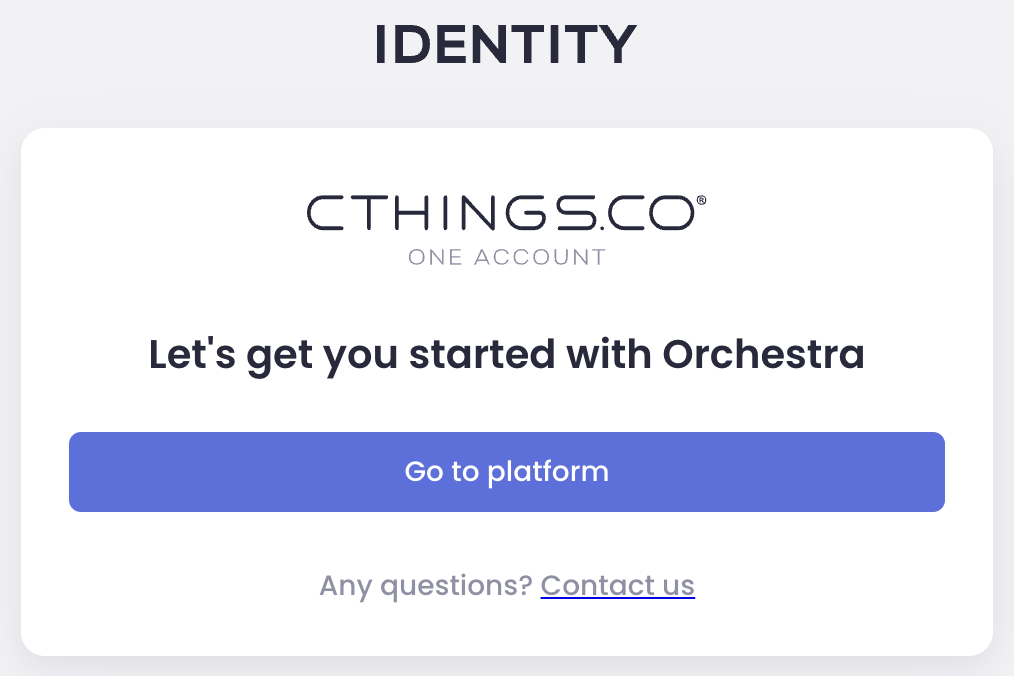Click the Let's get you started heading
1014x676 pixels.
pos(506,355)
